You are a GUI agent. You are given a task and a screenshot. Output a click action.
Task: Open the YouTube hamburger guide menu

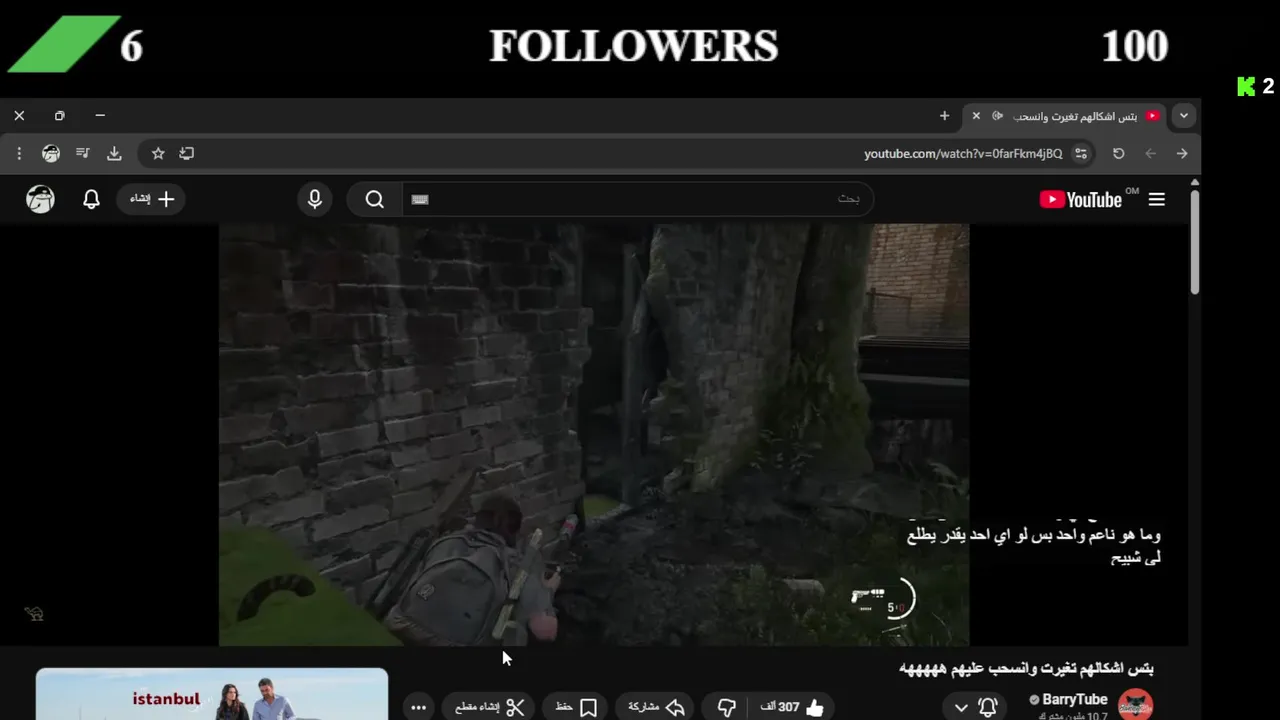pos(1157,199)
